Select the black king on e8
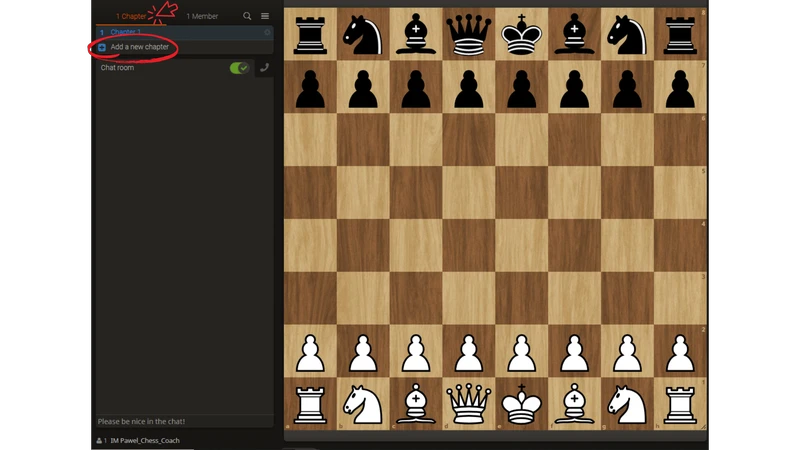The height and width of the screenshot is (450, 800). coord(521,34)
